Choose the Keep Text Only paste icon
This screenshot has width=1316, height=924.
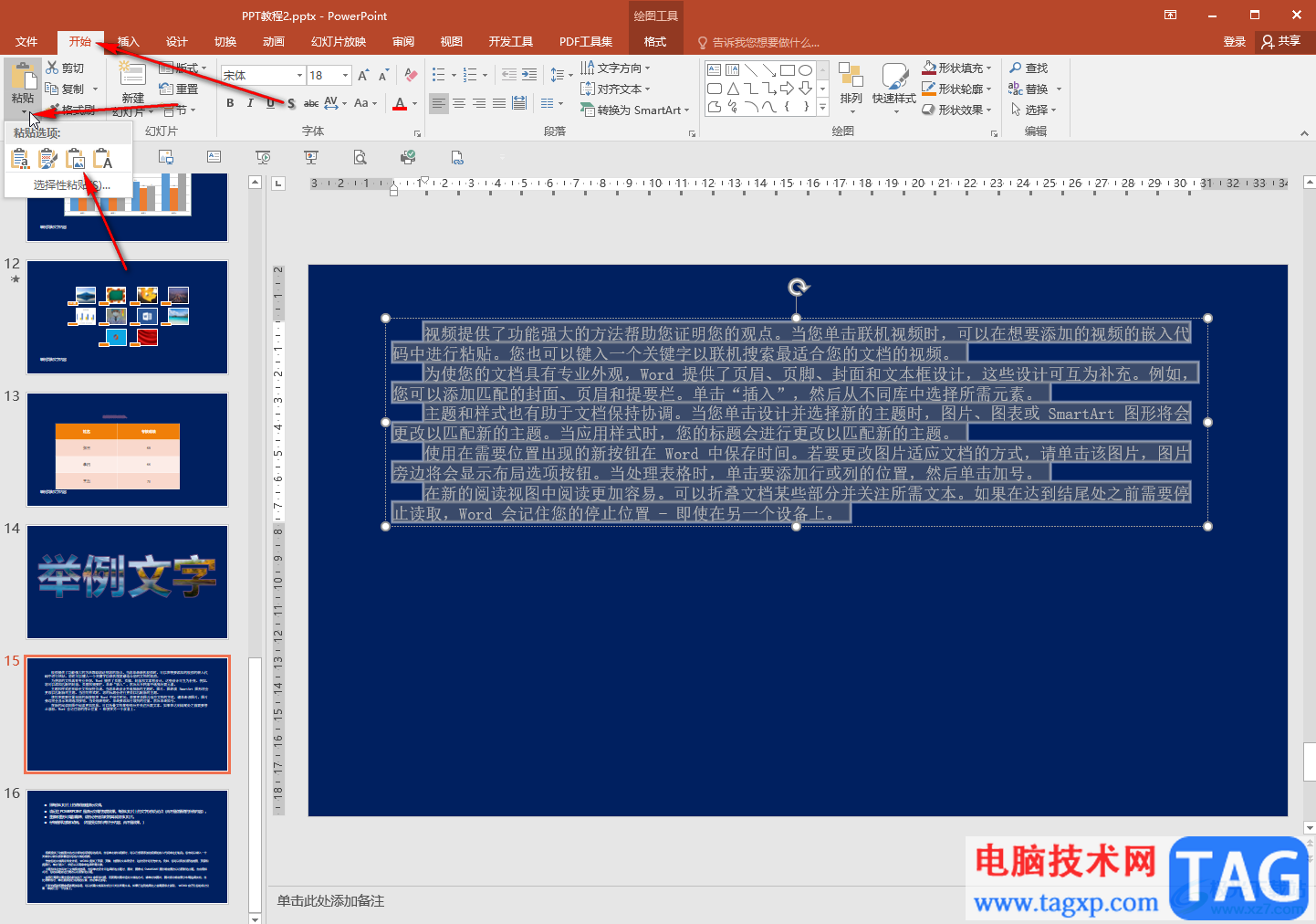tap(103, 158)
